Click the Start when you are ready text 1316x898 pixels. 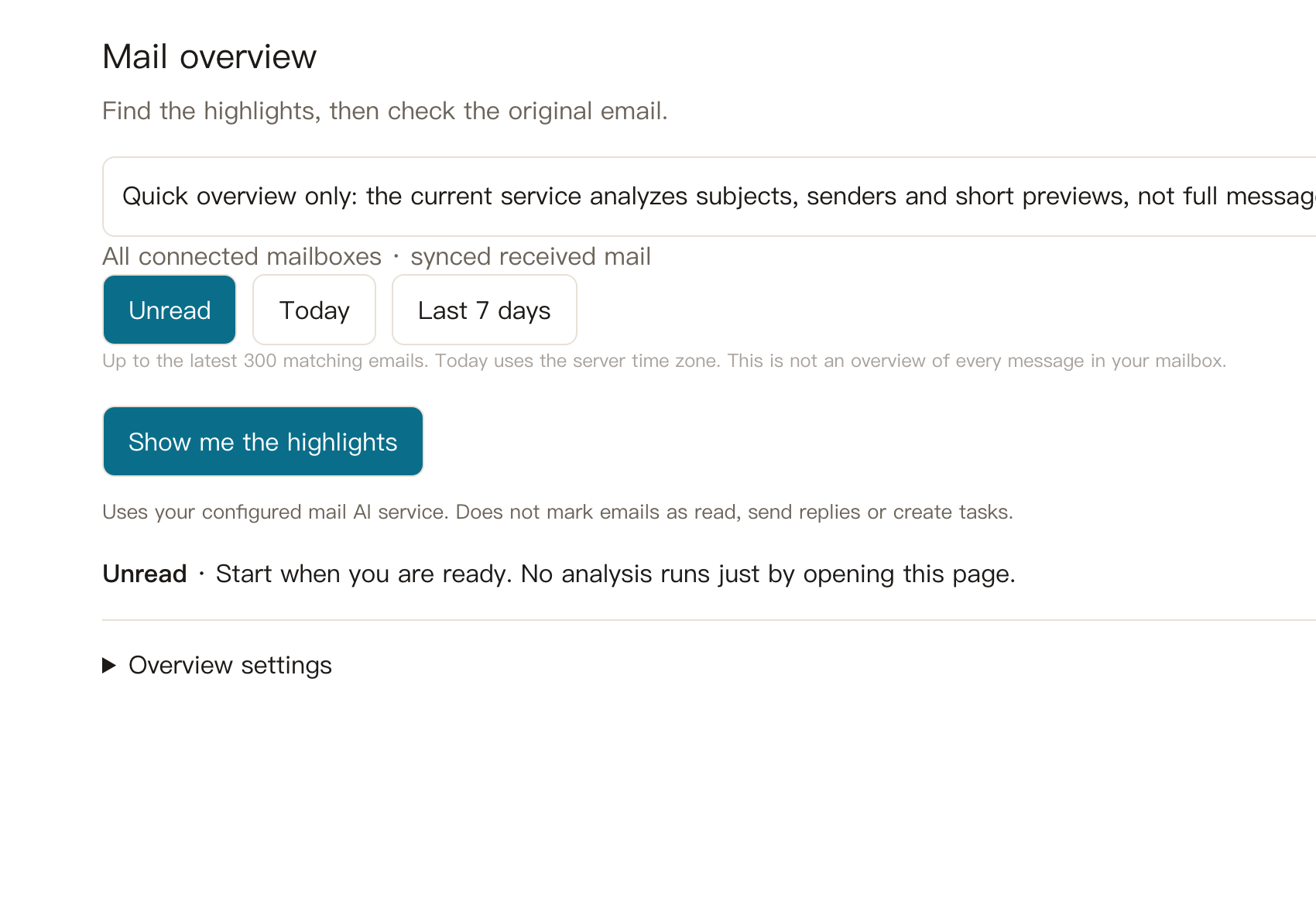point(364,574)
